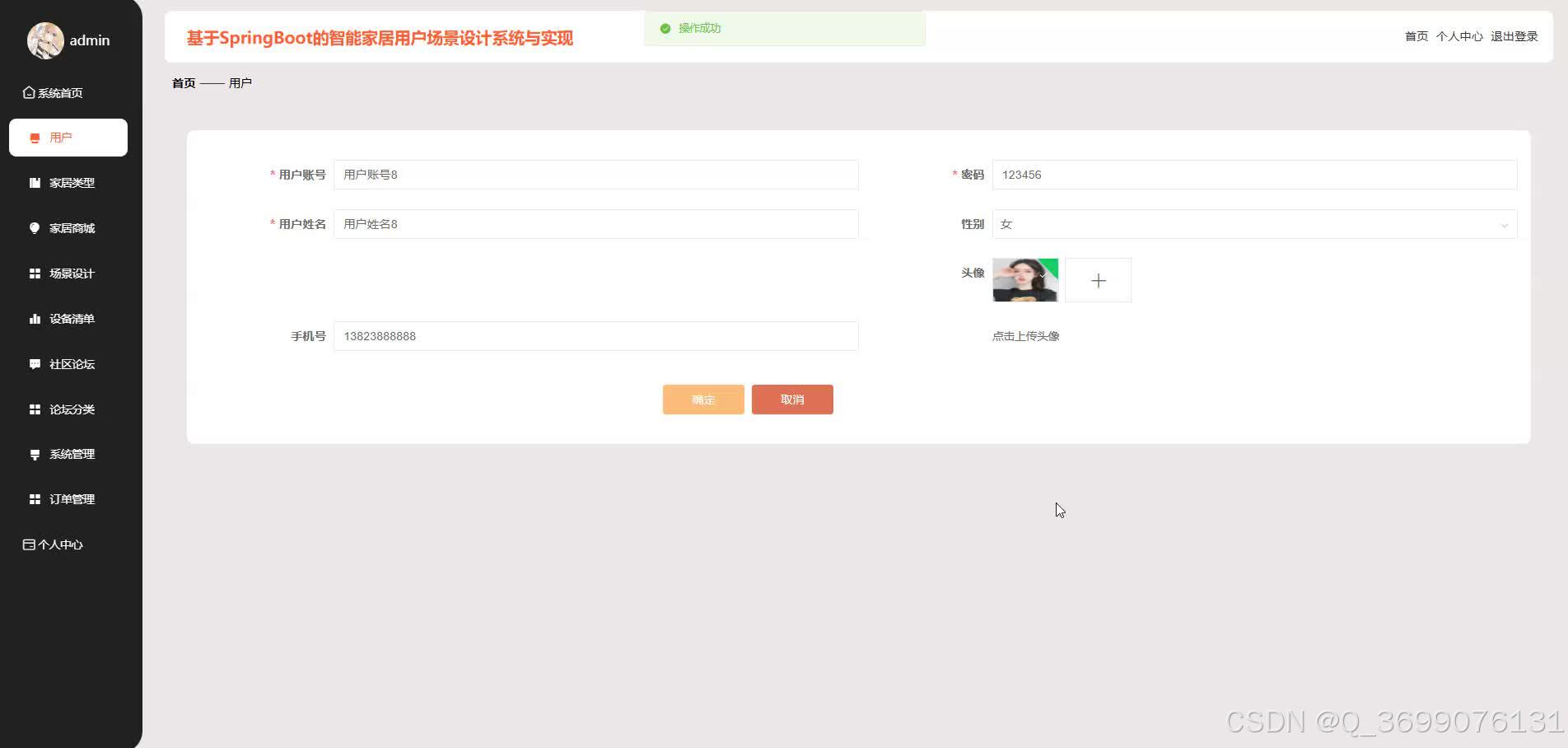Click the 用户姓名 input field
1568x748 pixels.
[595, 224]
